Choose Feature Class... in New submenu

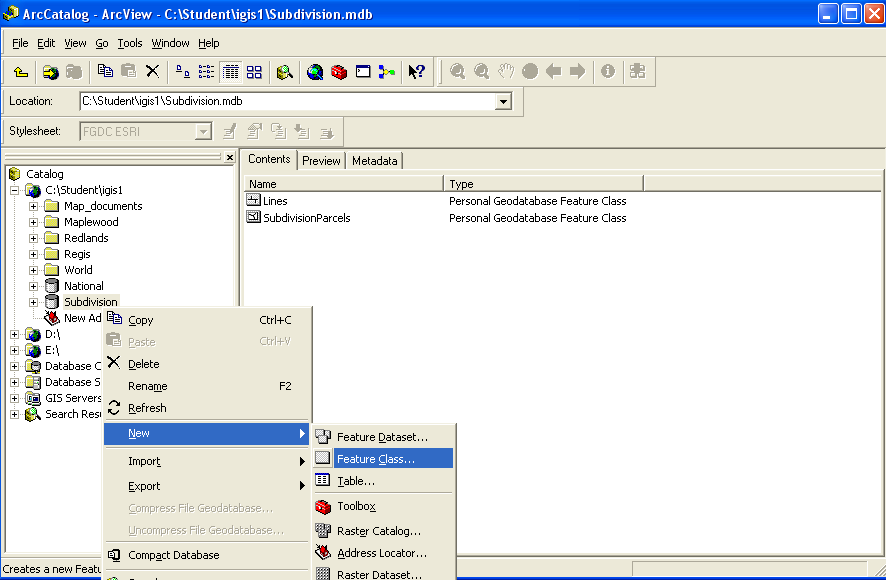pos(384,458)
